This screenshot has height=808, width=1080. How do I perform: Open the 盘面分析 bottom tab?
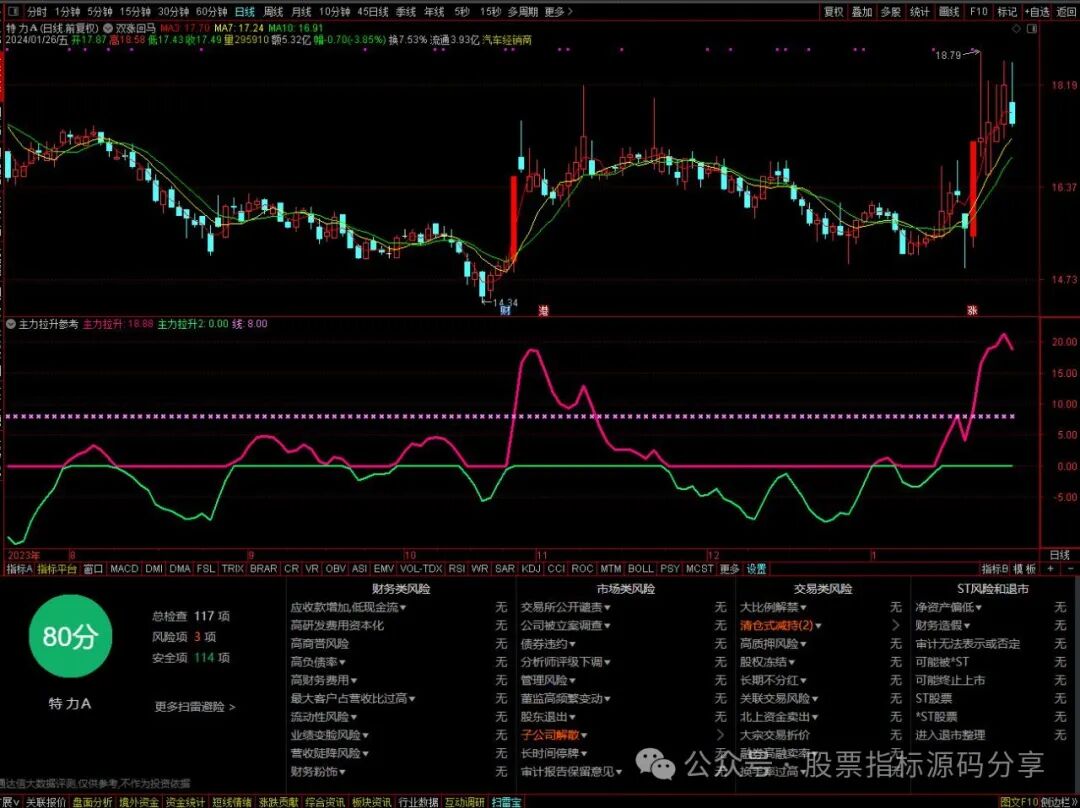coord(92,802)
